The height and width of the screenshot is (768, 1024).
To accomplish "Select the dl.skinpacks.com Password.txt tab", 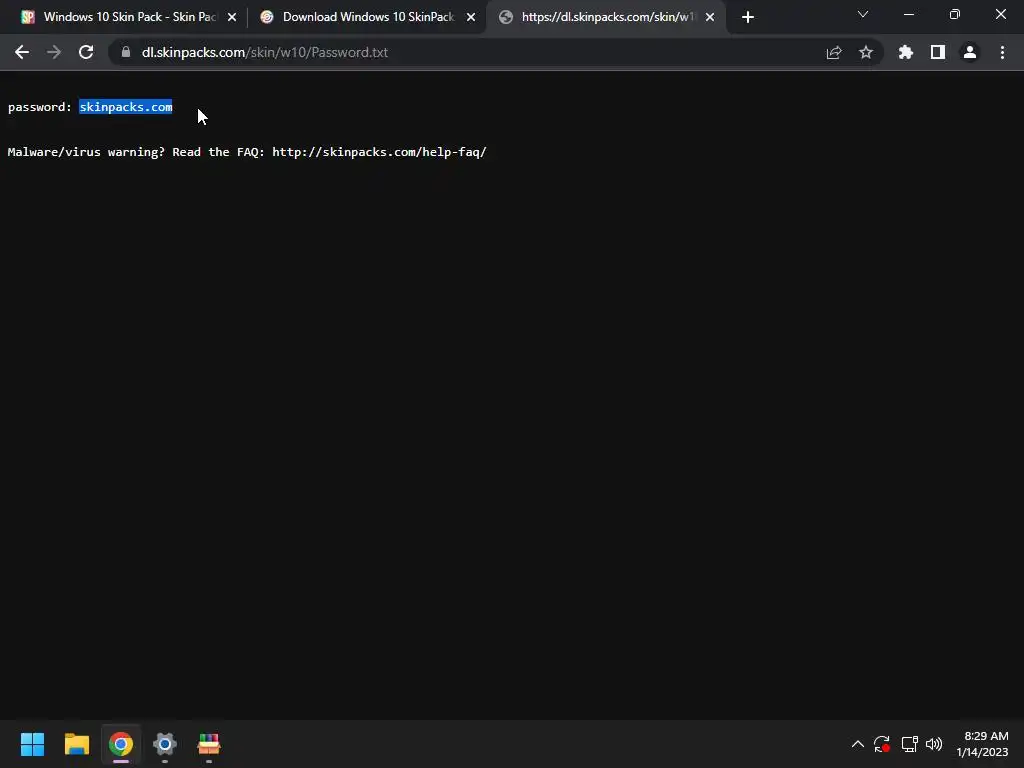I will click(x=606, y=17).
